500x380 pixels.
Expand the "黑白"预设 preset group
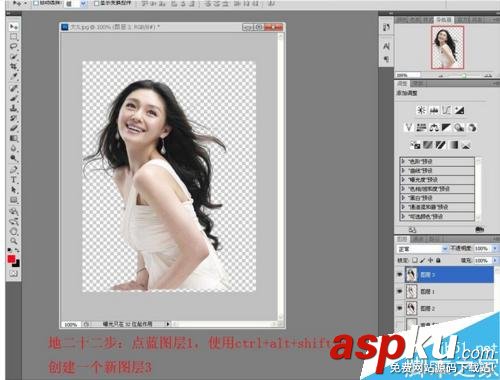[403, 198]
